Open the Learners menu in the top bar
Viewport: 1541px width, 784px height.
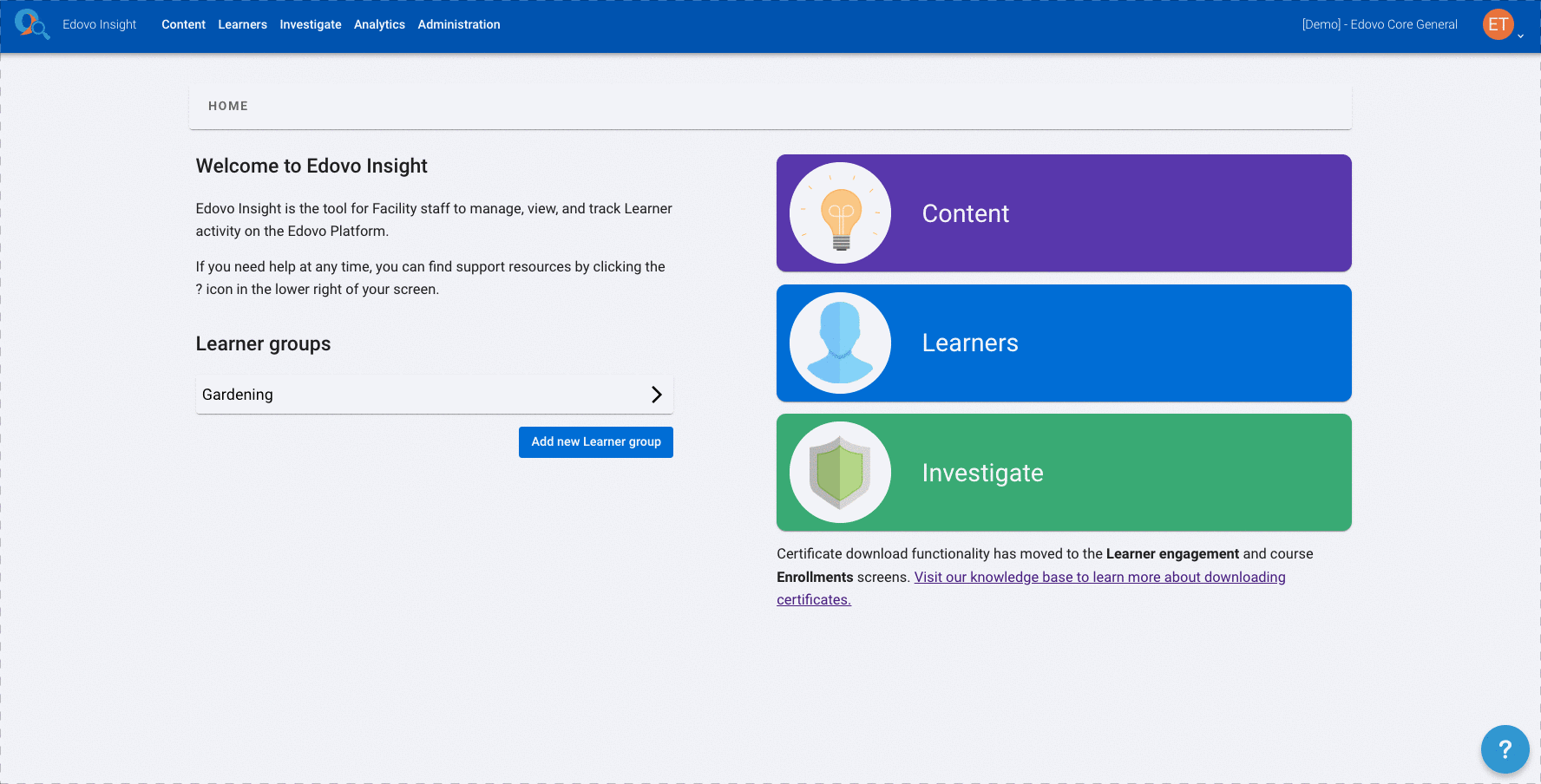(x=242, y=24)
